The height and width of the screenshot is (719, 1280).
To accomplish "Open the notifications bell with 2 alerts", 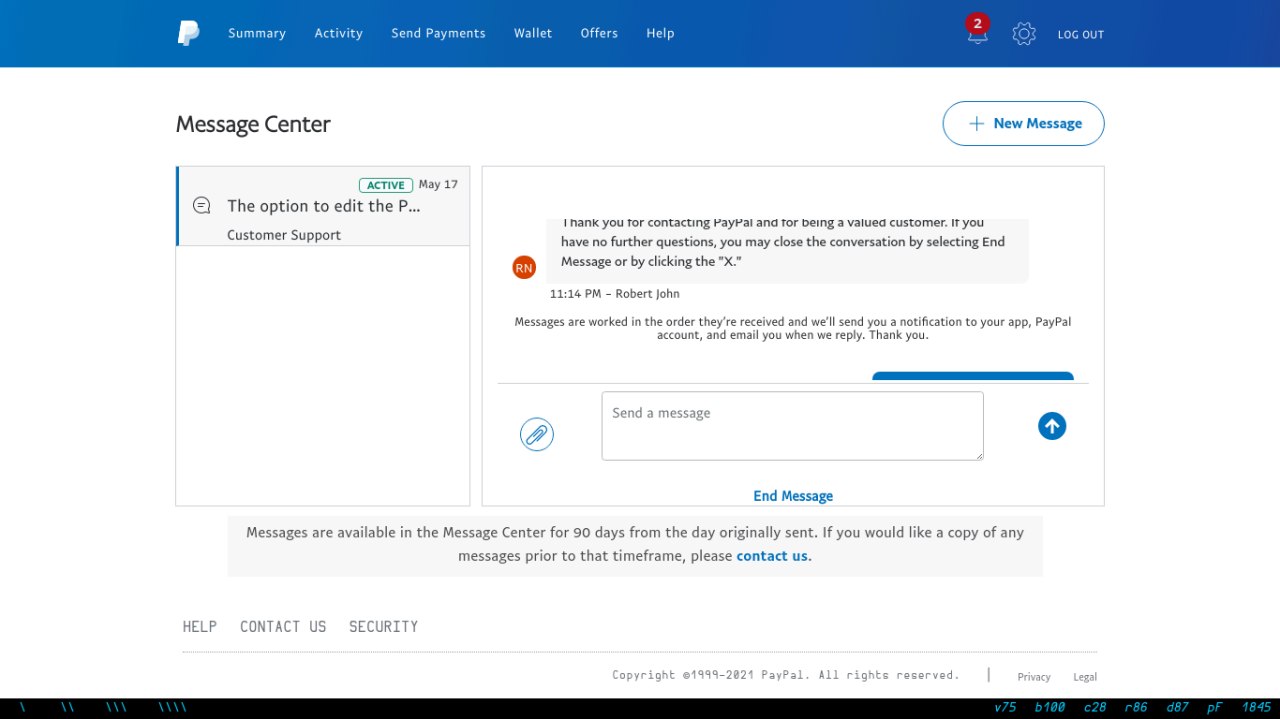I will (977, 29).
